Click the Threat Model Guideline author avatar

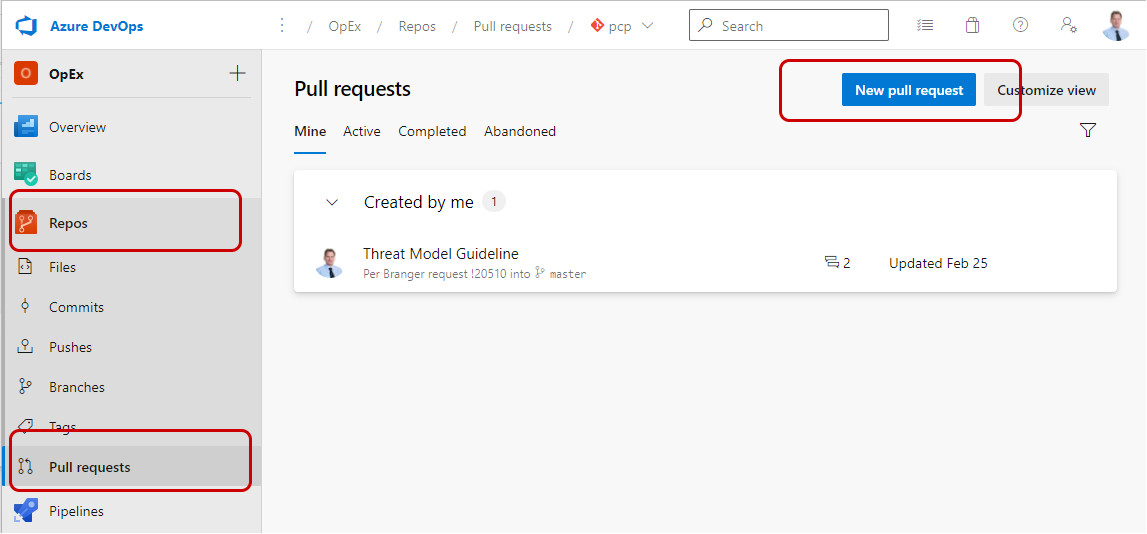tap(329, 263)
